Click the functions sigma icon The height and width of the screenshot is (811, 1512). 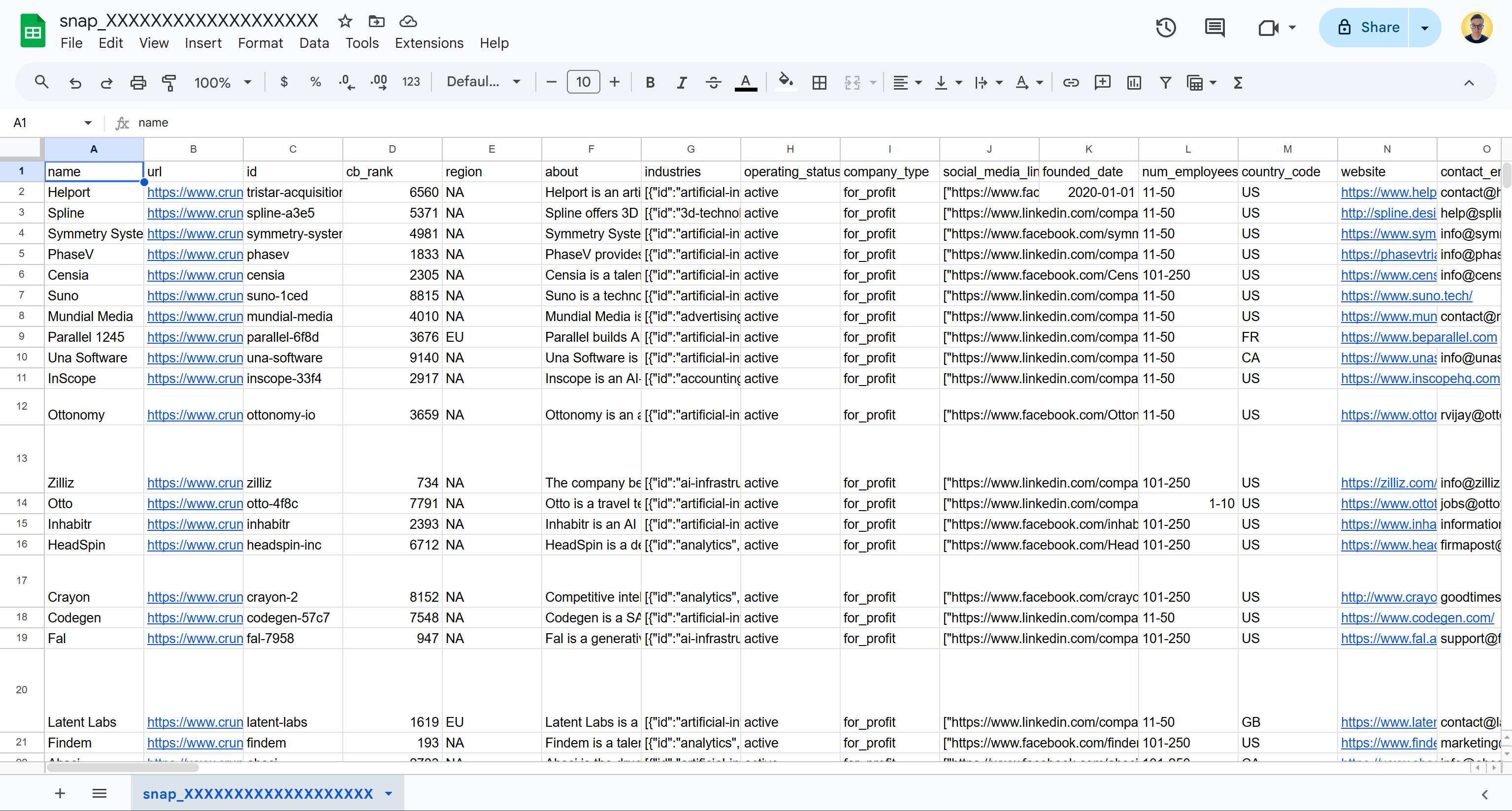click(x=1238, y=82)
